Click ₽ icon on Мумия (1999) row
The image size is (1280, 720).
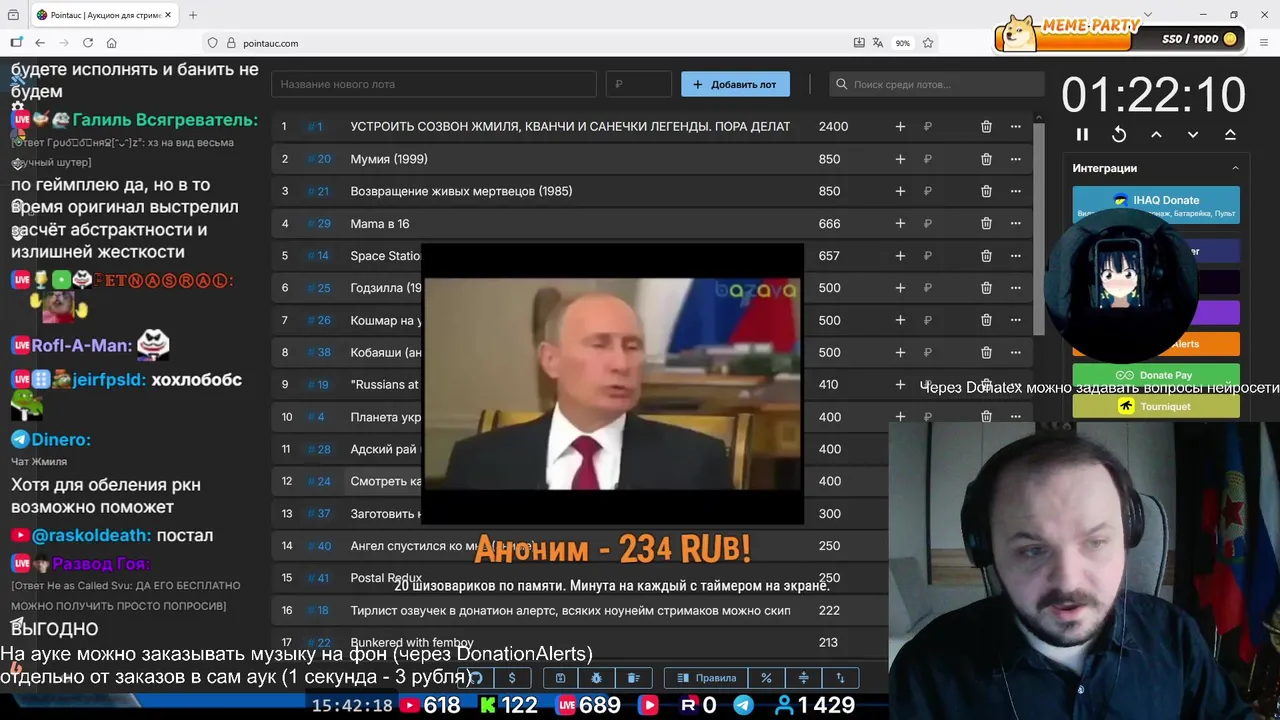[928, 159]
